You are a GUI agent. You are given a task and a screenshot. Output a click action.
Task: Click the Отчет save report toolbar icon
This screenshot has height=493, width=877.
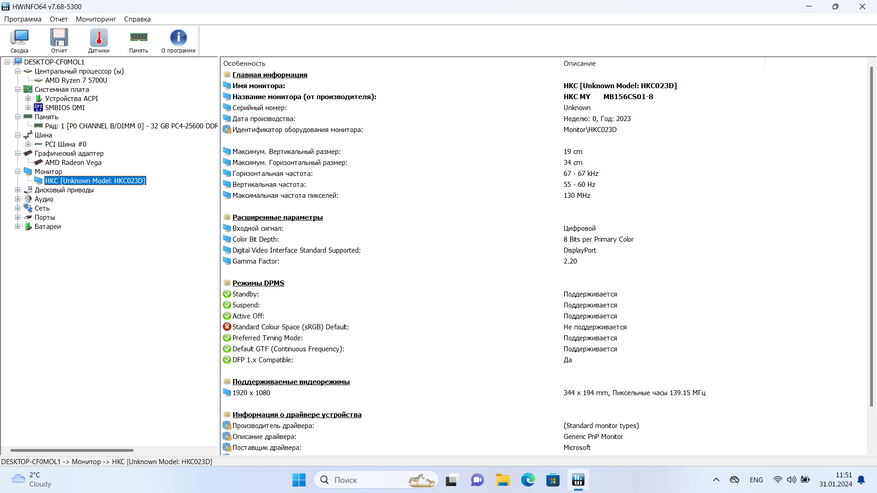click(59, 41)
